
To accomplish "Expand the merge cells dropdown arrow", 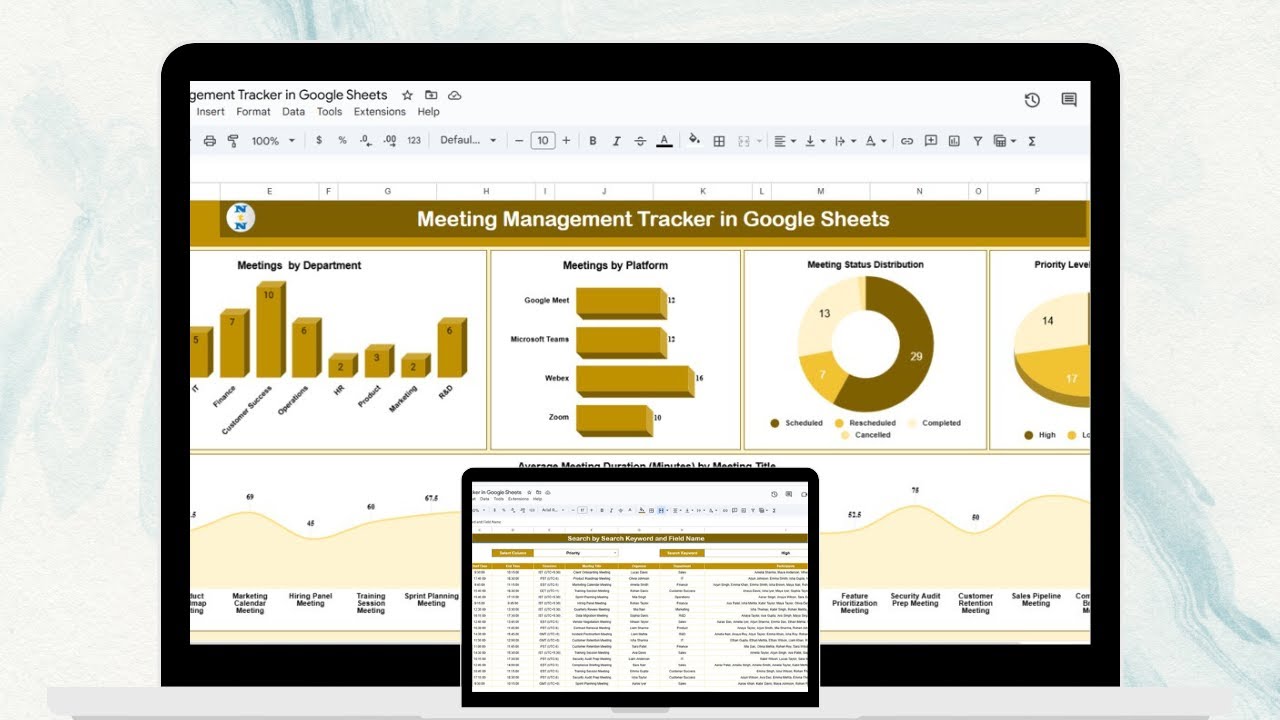I will point(760,141).
